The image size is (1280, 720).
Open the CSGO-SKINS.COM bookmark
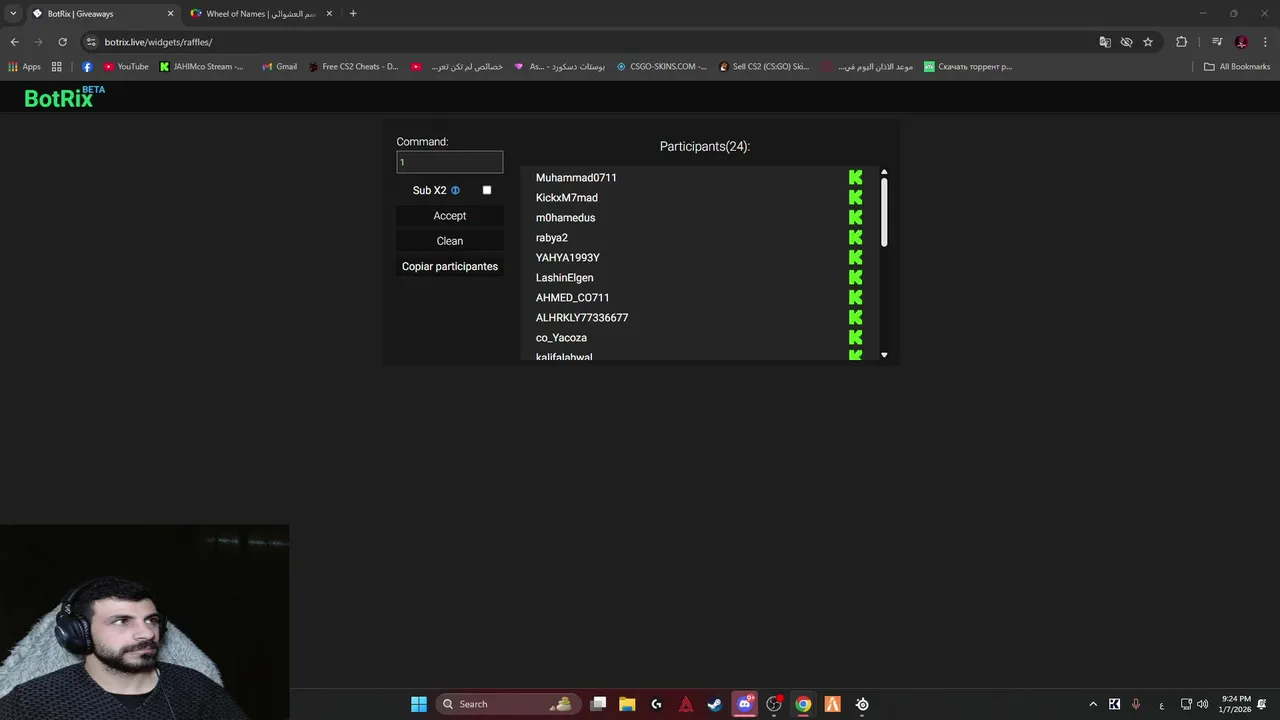tap(661, 67)
